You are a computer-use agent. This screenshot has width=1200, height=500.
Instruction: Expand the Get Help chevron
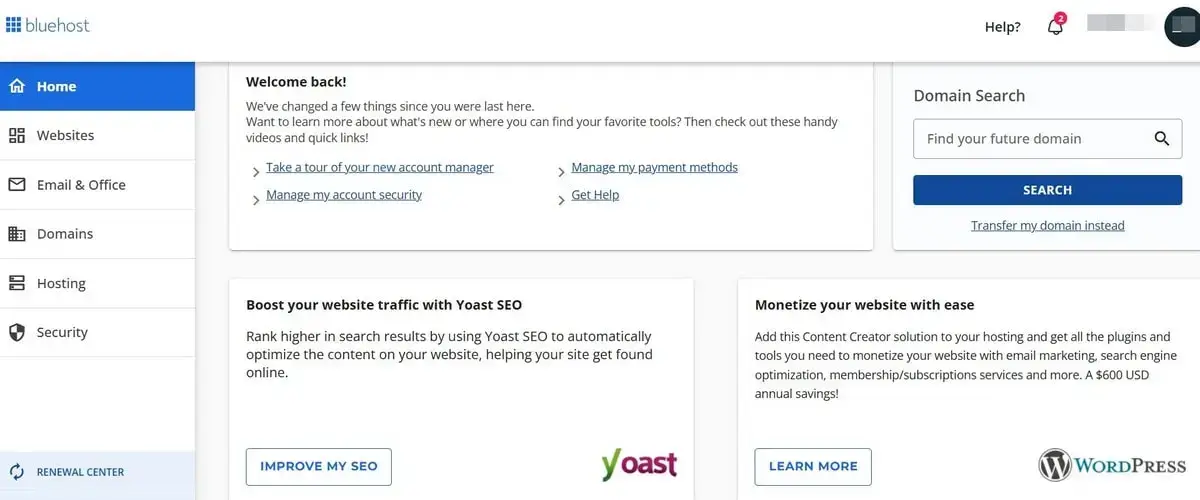click(561, 199)
